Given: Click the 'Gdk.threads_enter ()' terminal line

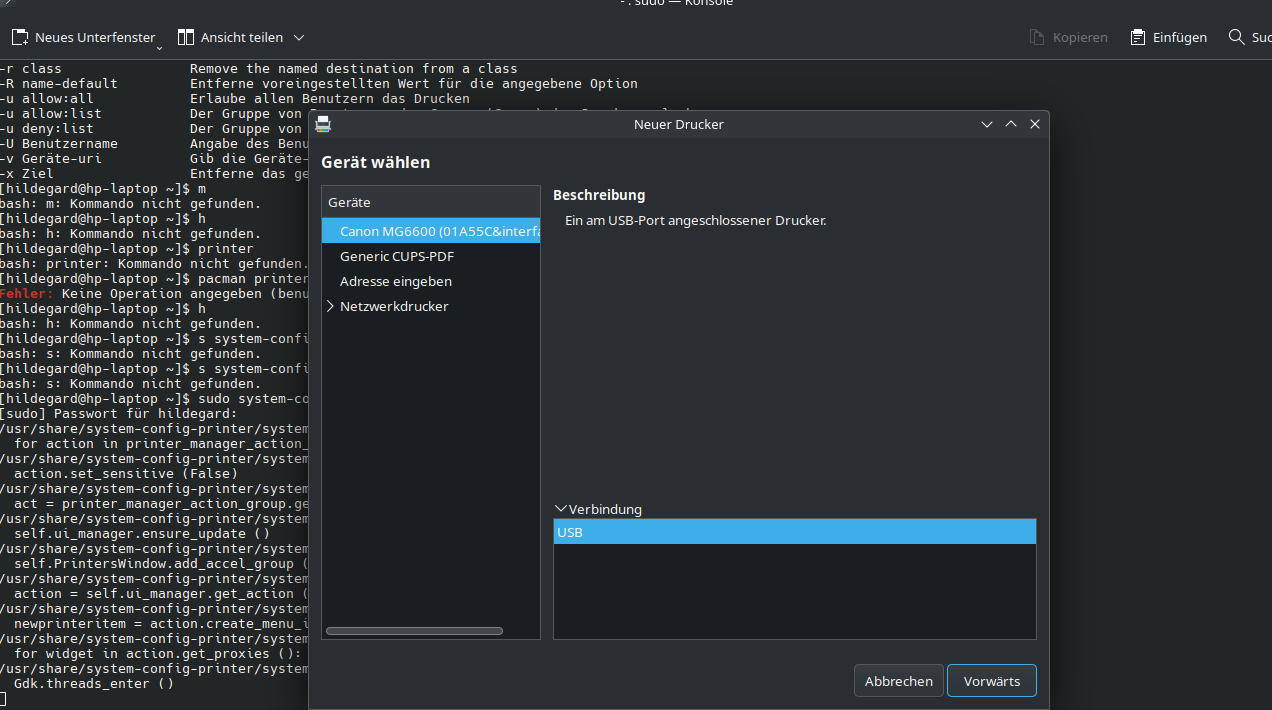Looking at the screenshot, I should click(x=94, y=684).
